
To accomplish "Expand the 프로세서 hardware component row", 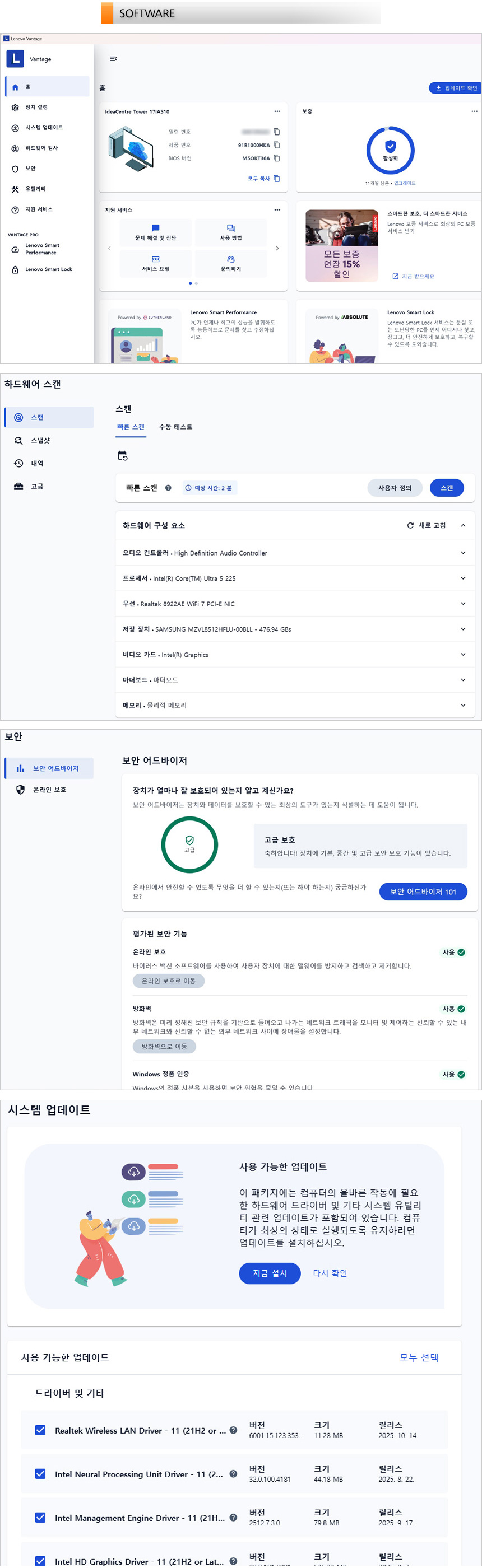I will tap(463, 578).
